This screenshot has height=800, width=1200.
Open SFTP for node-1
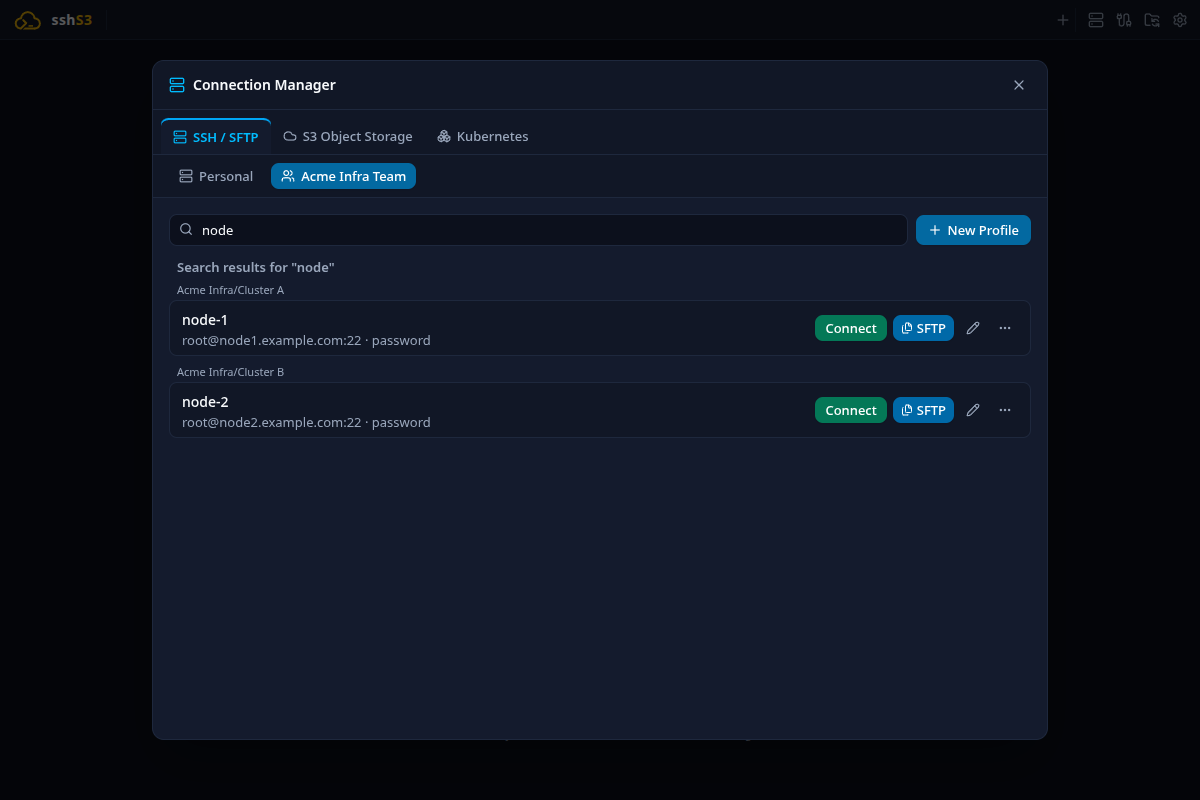[x=923, y=328]
